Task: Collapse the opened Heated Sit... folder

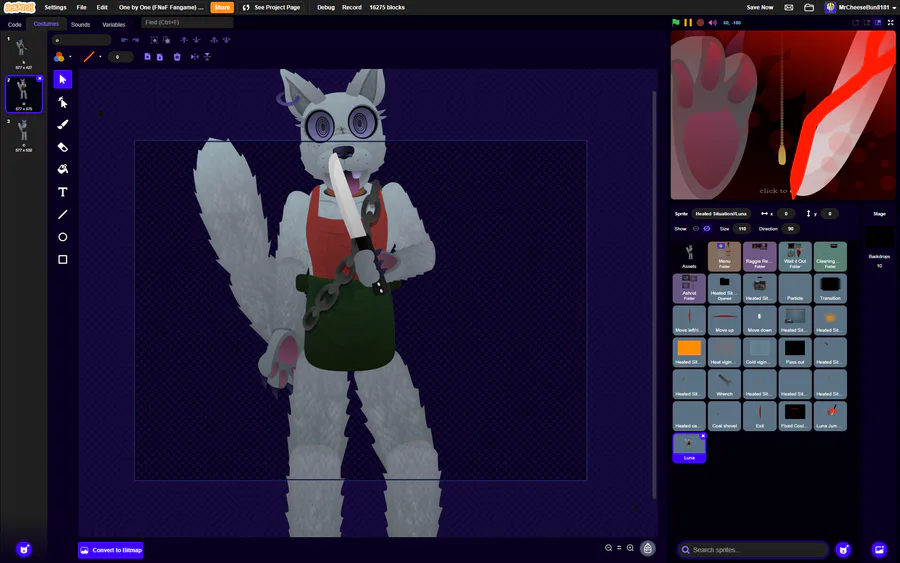Action: point(724,288)
